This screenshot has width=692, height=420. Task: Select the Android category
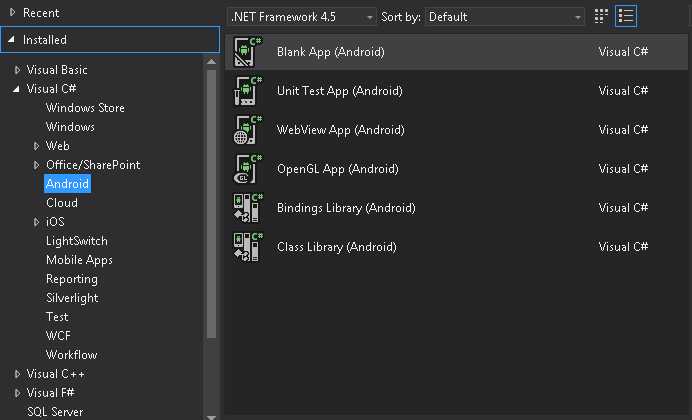pyautogui.click(x=67, y=184)
